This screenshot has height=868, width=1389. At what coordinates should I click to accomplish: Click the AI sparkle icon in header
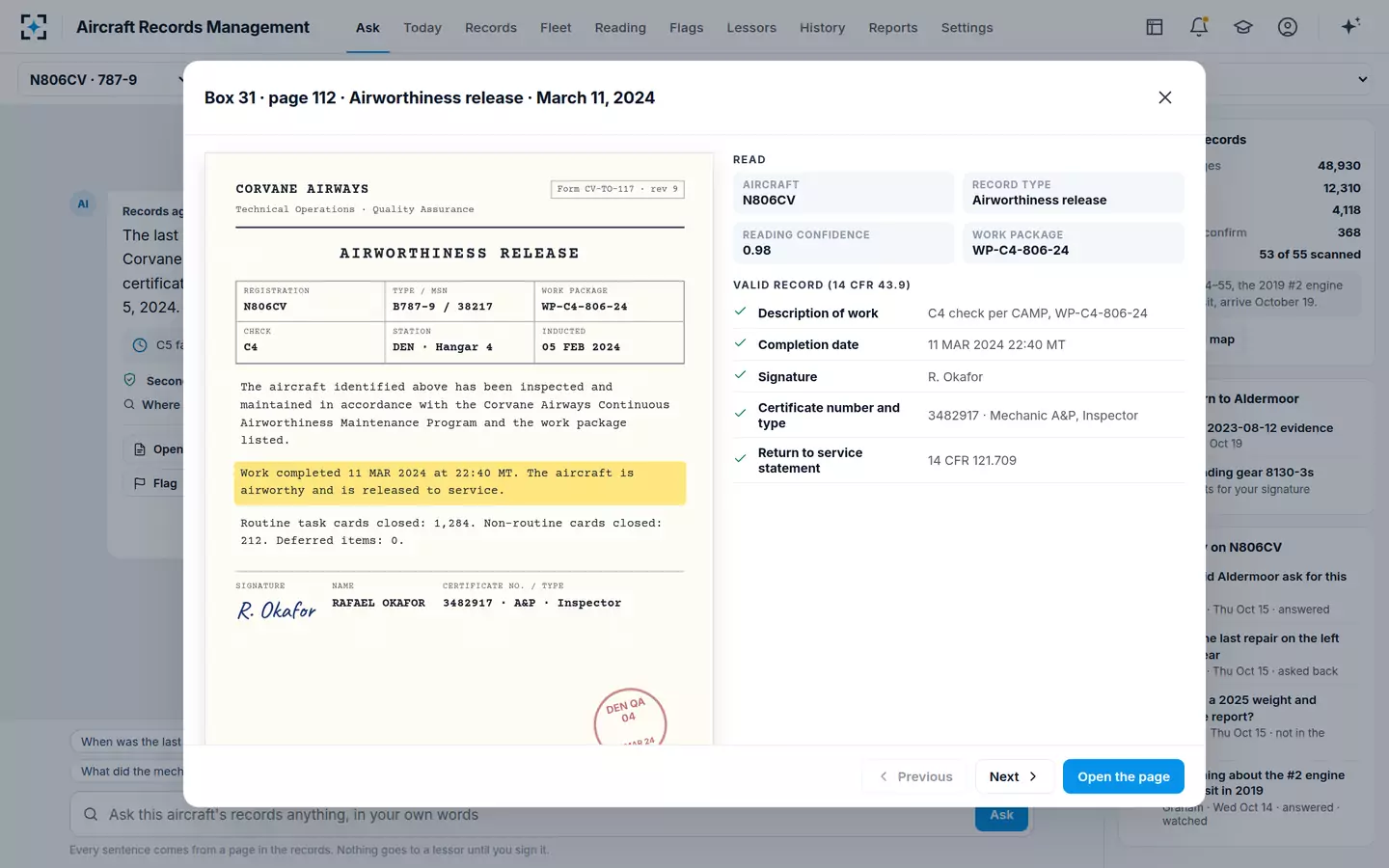point(1350,26)
